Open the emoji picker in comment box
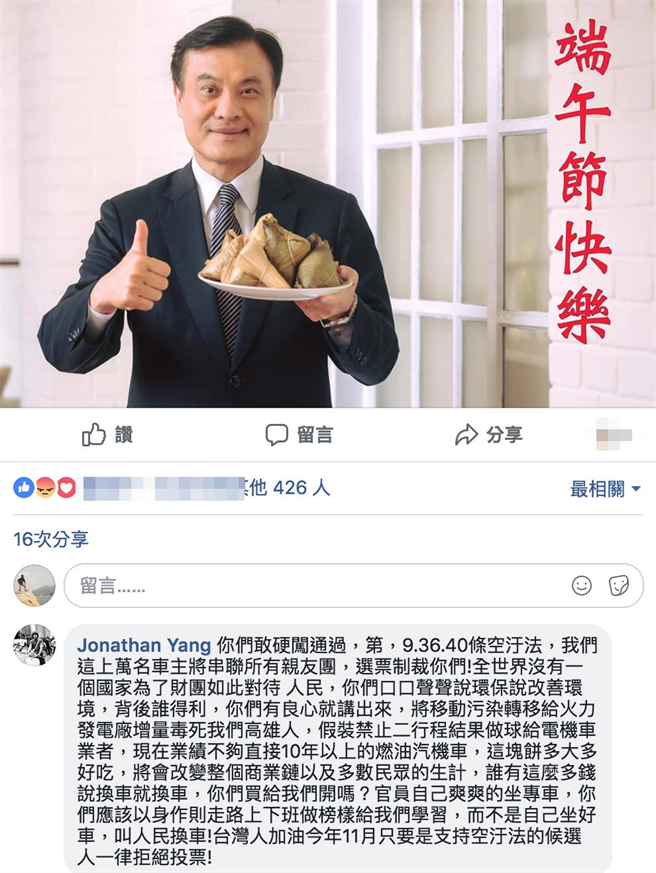Screen dimensions: 656x873 point(582,585)
